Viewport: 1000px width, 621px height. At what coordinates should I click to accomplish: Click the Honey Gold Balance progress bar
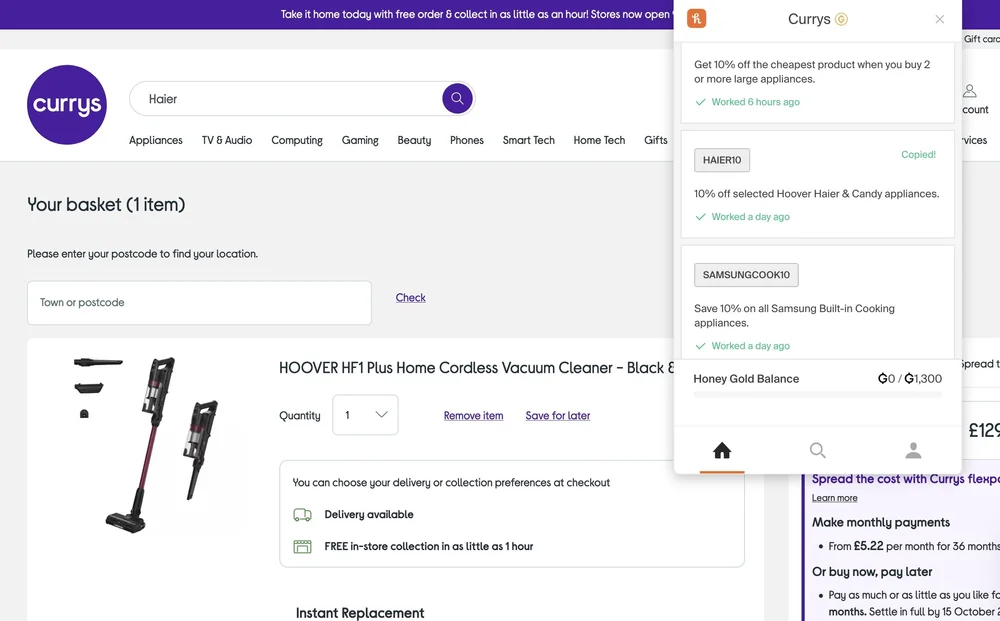(818, 395)
